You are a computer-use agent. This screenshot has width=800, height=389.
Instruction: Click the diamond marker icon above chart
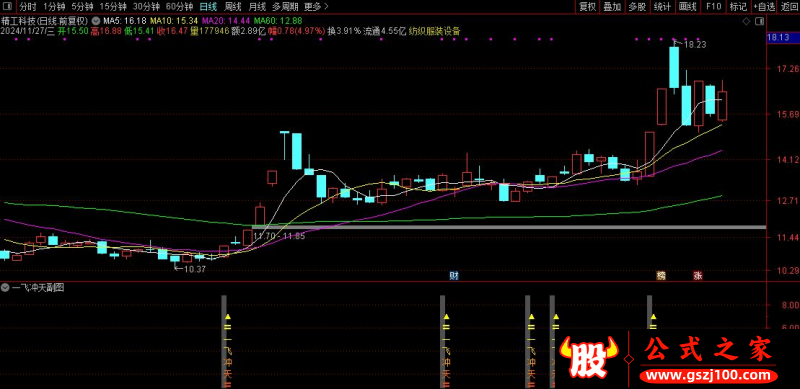coord(746,21)
